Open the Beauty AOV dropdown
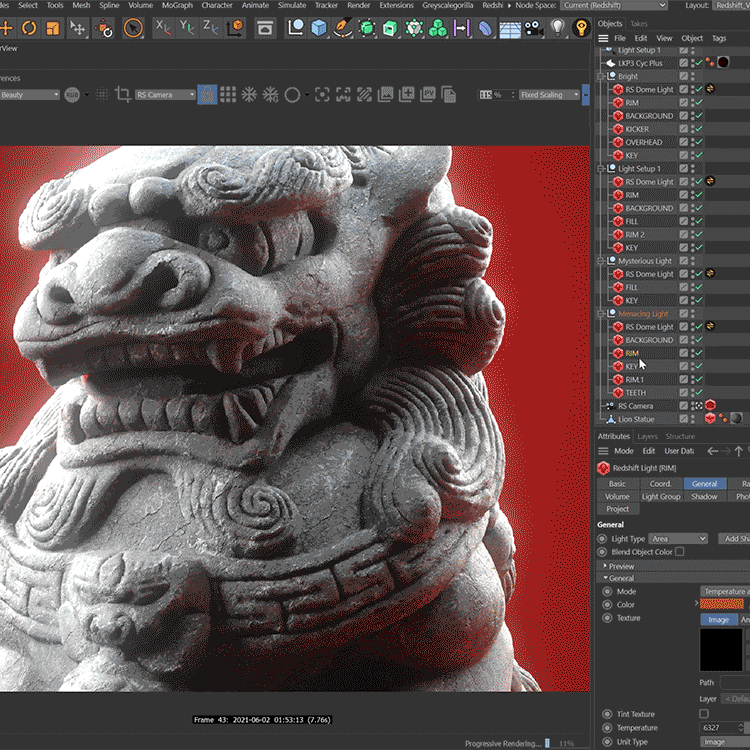Viewport: 750px width, 750px height. (30, 95)
